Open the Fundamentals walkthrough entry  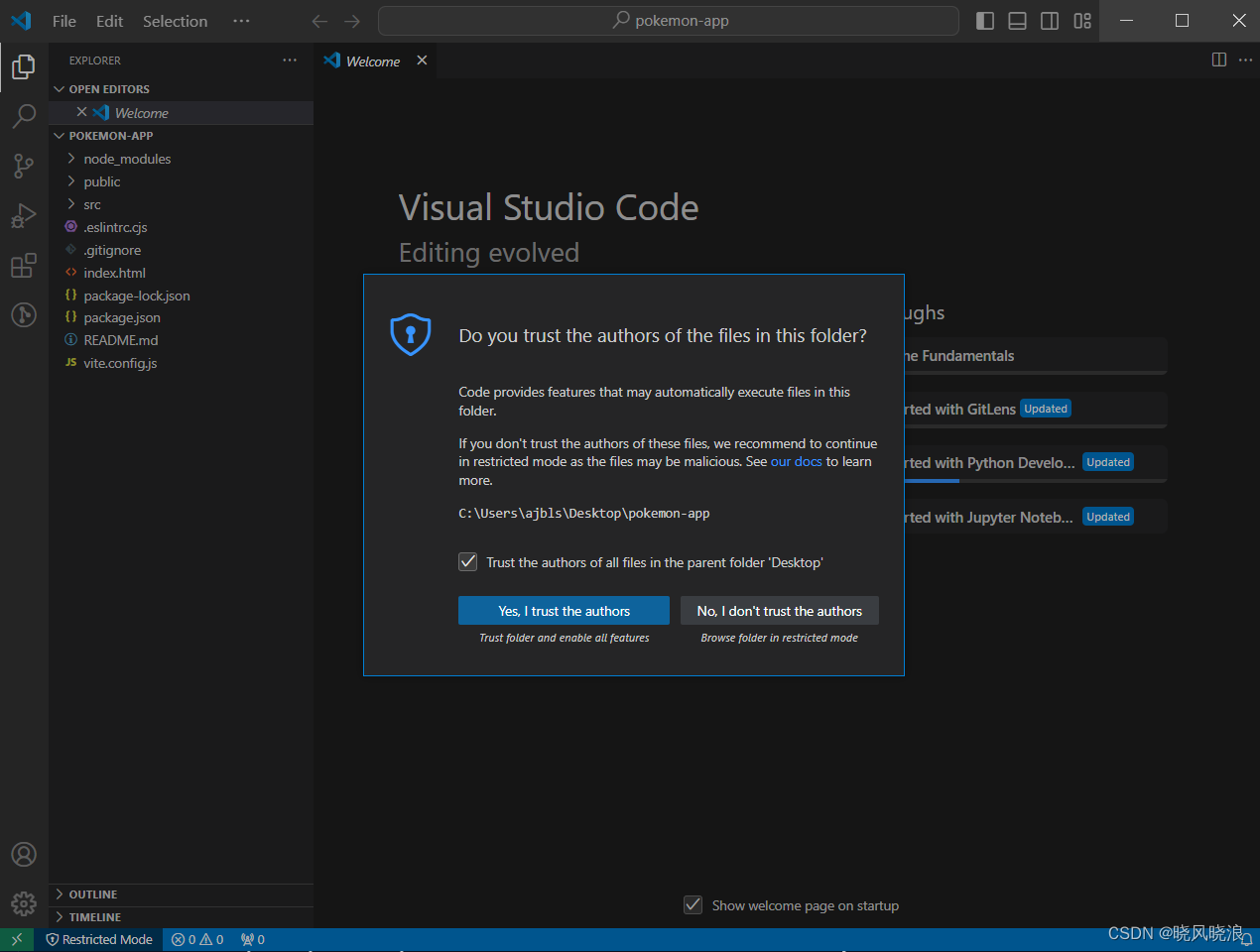[1035, 356]
